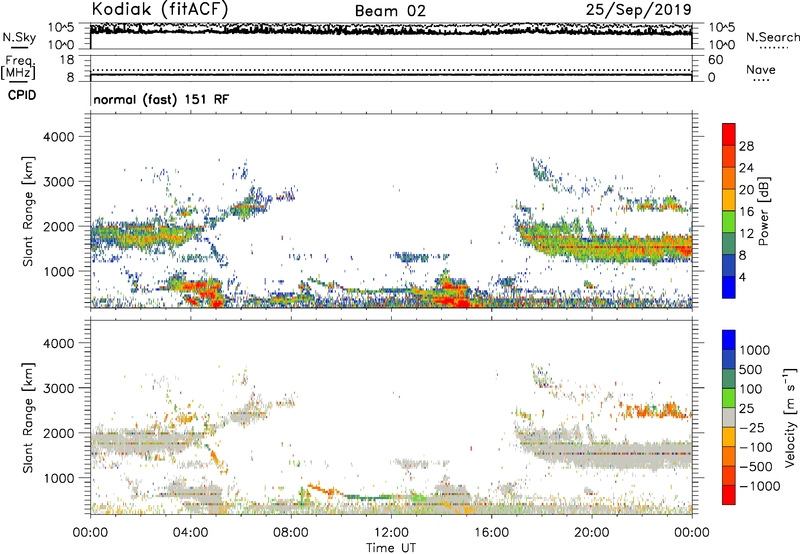Pick the teal 100–500 Velocity colorbar segment
This screenshot has width=800, height=554.
coord(729,379)
